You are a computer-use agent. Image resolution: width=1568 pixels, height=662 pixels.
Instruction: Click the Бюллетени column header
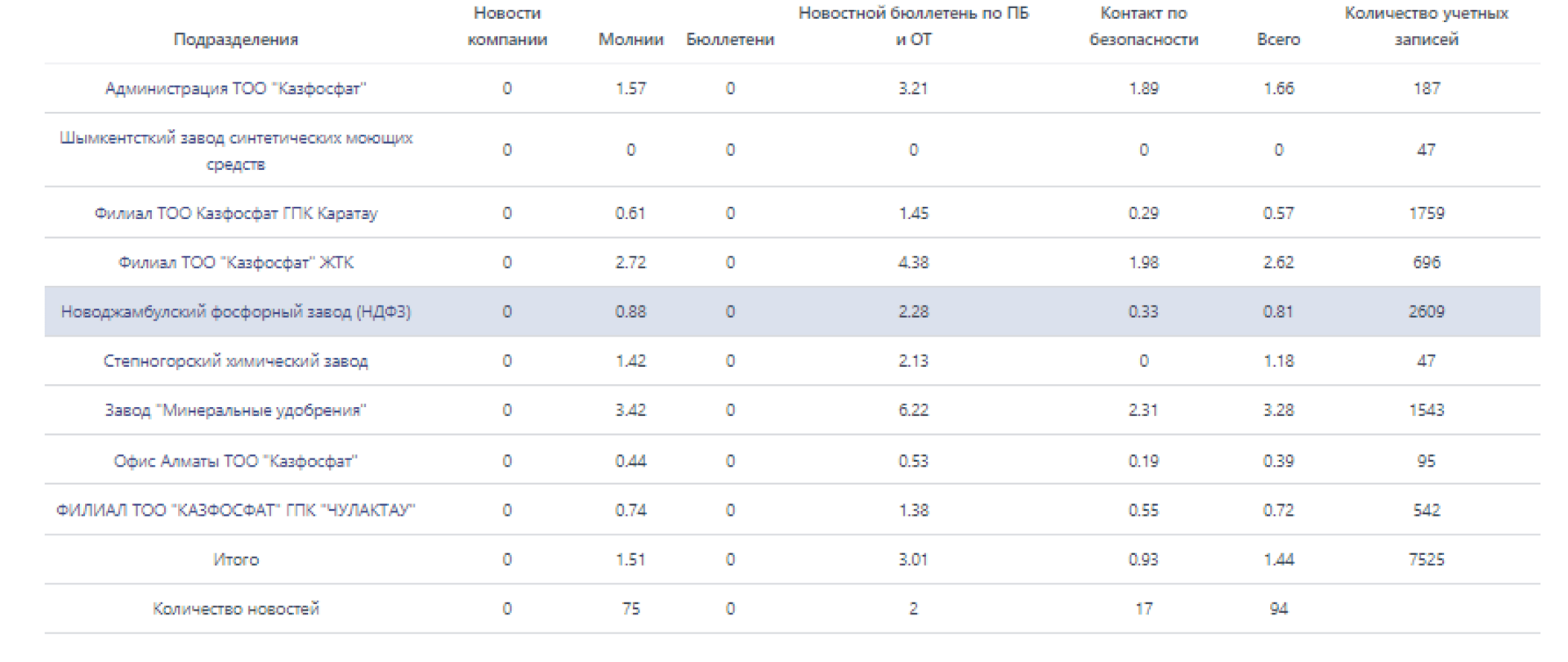point(729,39)
